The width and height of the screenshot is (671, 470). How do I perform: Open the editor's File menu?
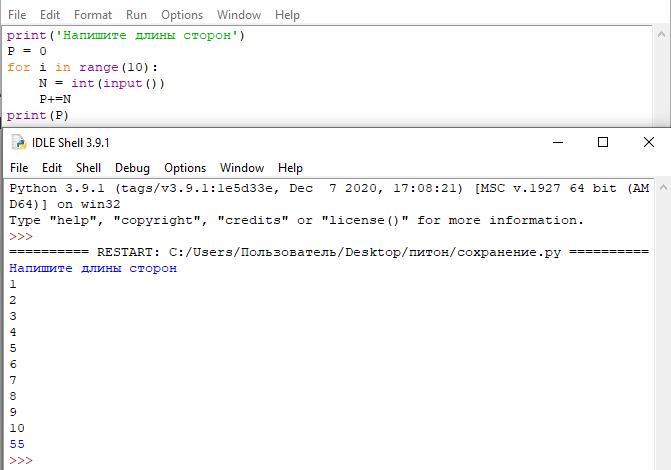click(17, 15)
